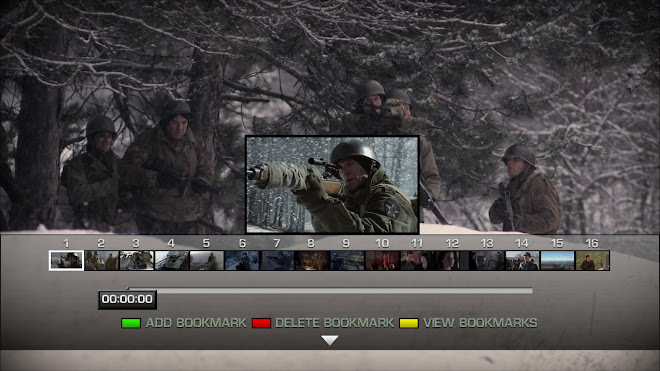Select chapter 16 thumbnail
The image size is (660, 371).
(592, 260)
